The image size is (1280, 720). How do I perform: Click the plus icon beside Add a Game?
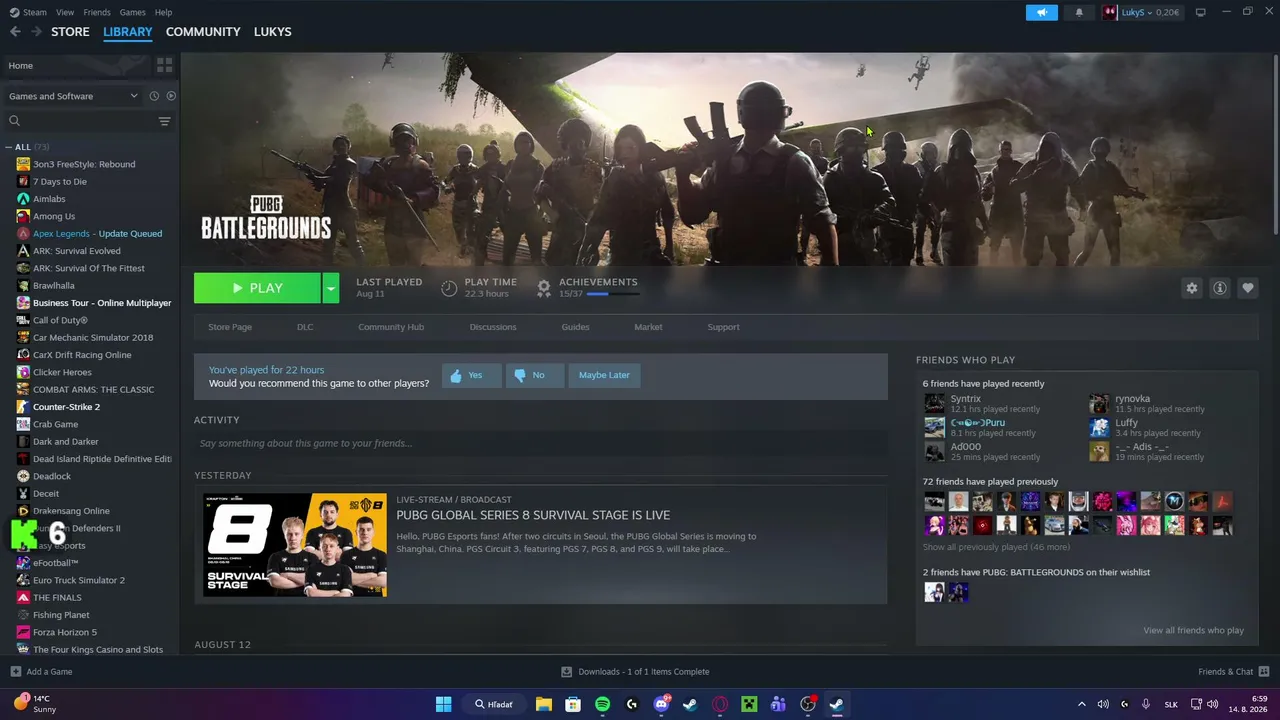[x=15, y=672]
